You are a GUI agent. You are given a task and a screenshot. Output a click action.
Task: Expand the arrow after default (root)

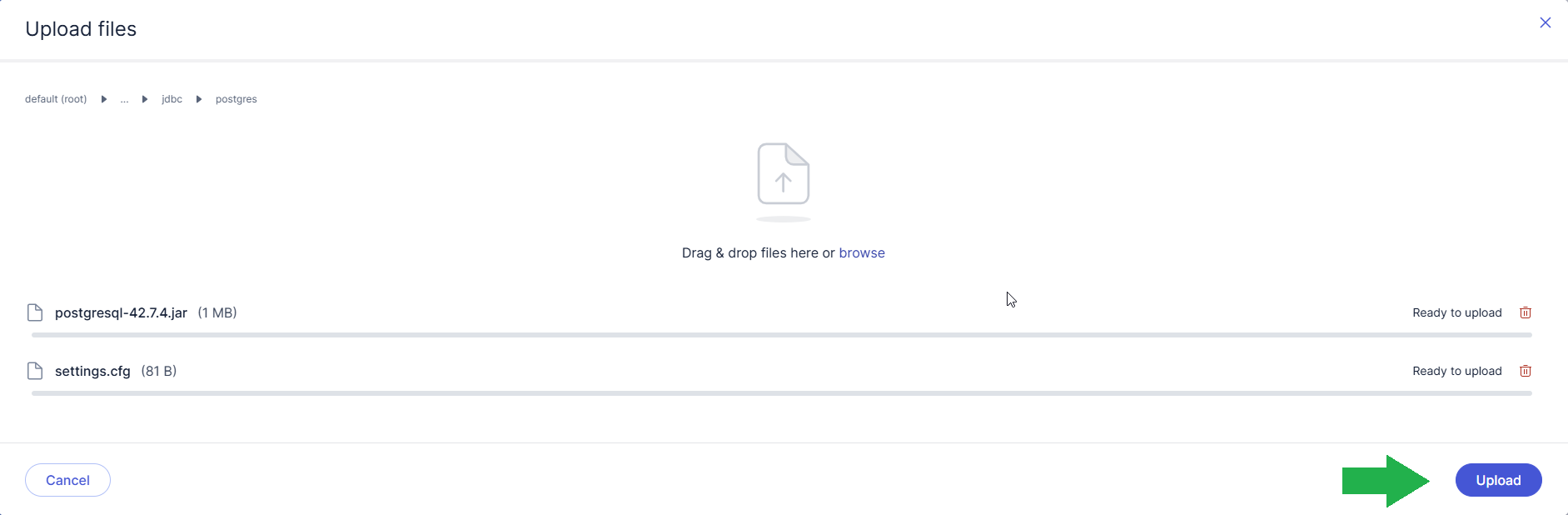(104, 99)
